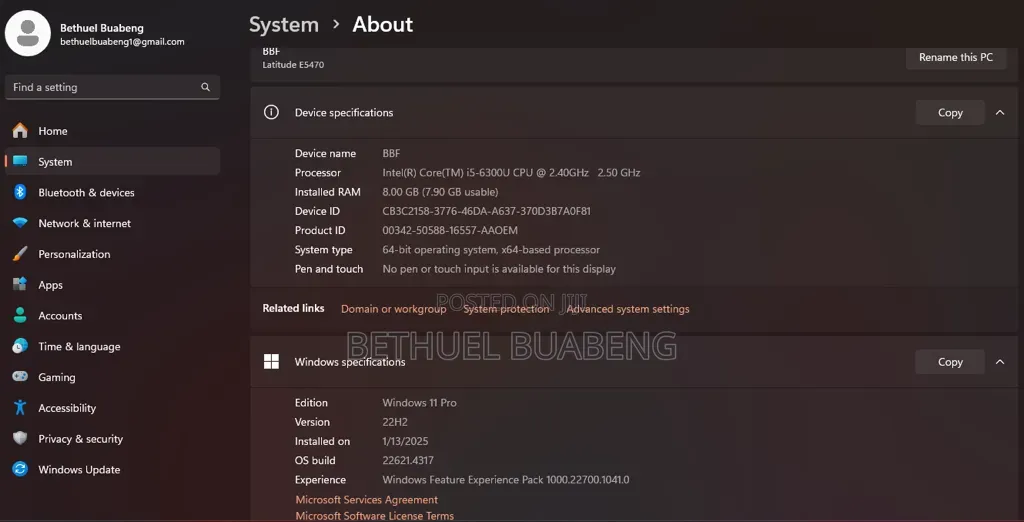Open the Accounts settings page

pyautogui.click(x=112, y=316)
